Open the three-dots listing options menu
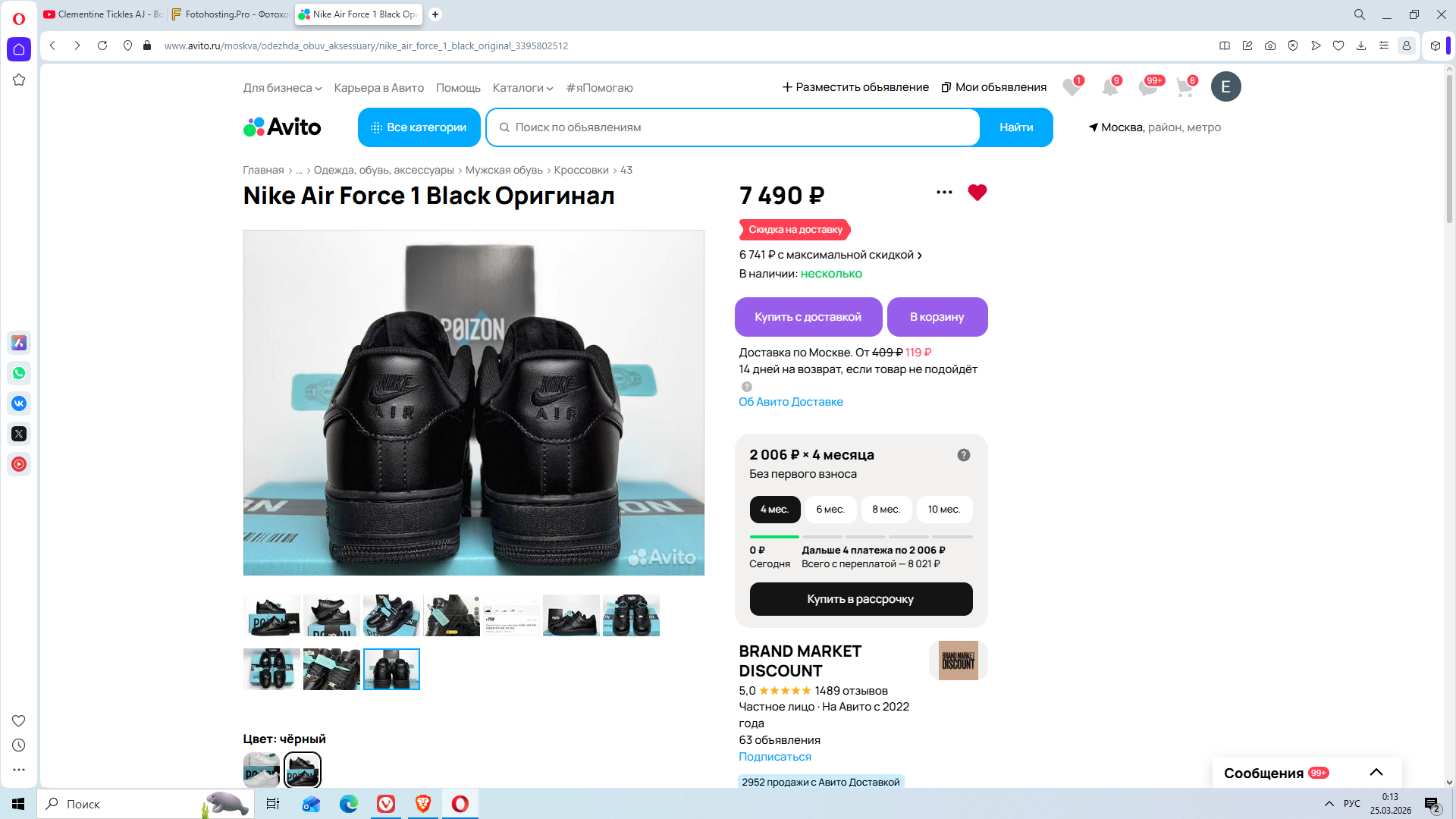The image size is (1456, 819). (944, 193)
